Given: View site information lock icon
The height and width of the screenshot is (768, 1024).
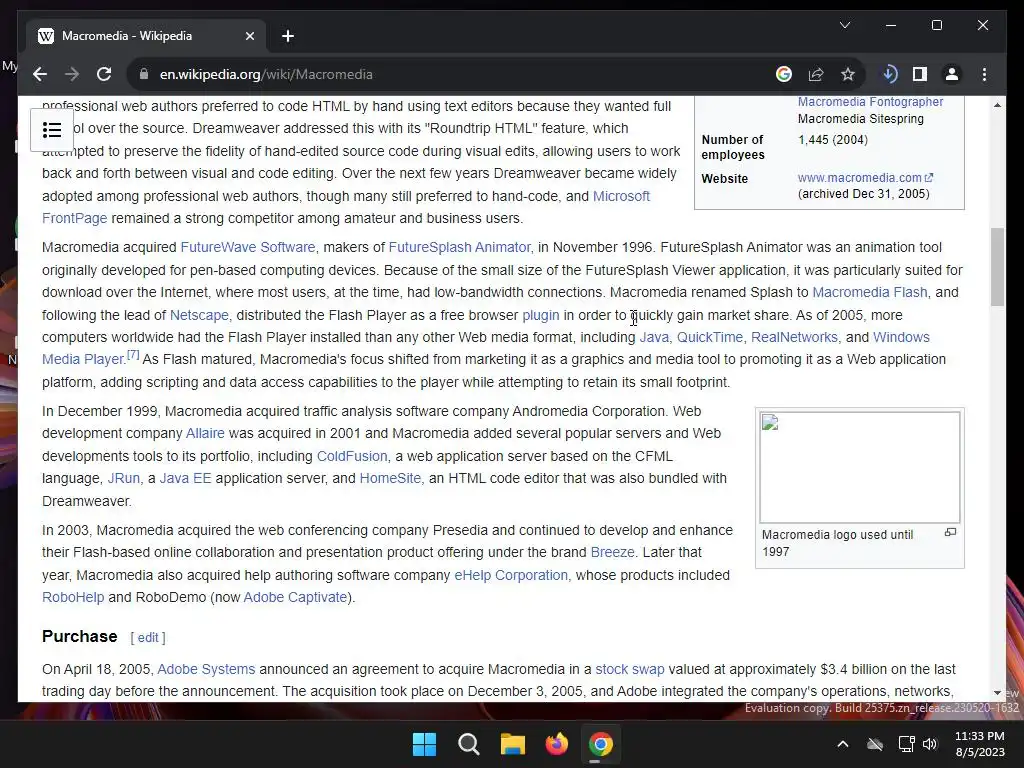Looking at the screenshot, I should (x=144, y=74).
